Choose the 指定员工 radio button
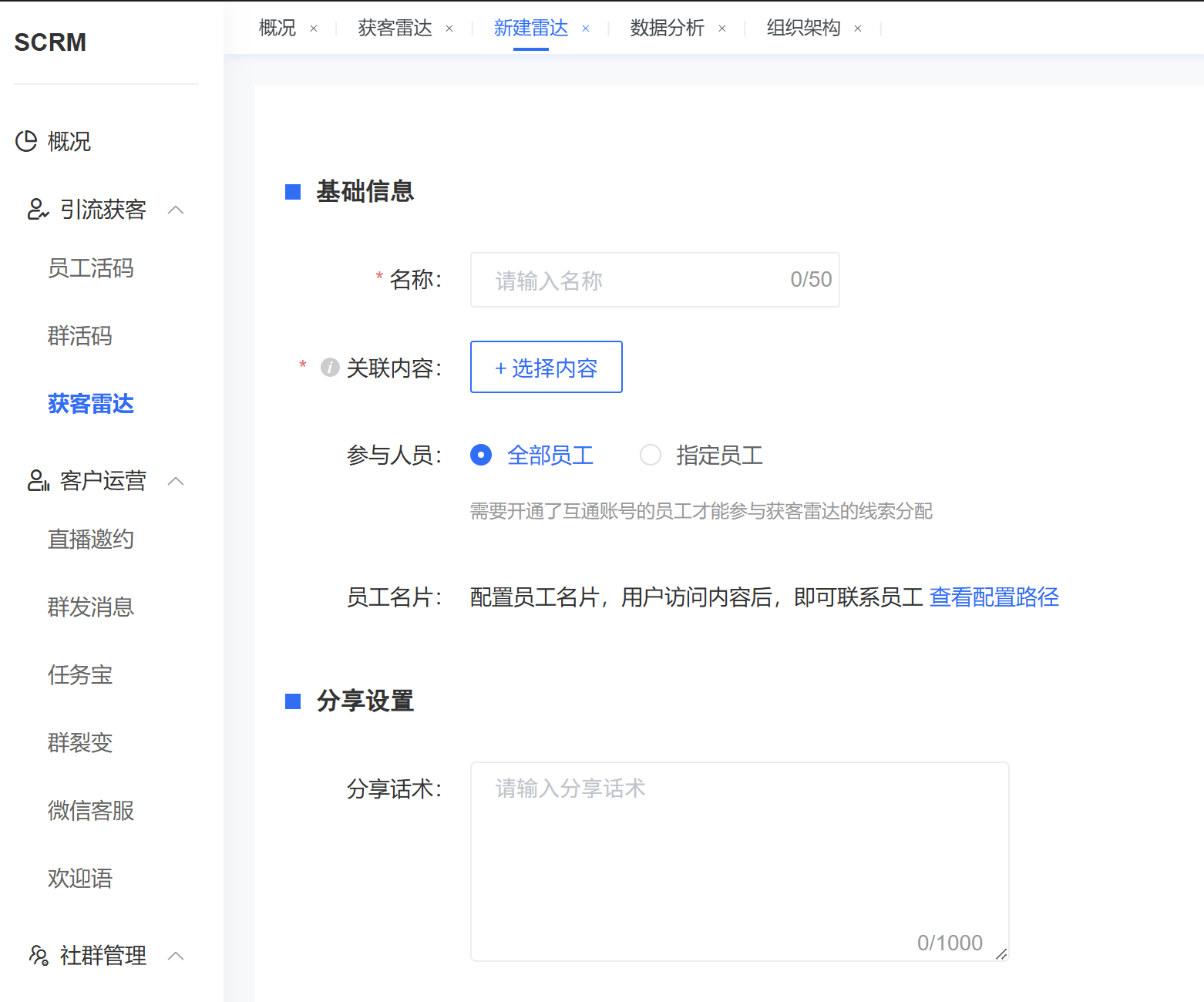Viewport: 1204px width, 1002px height. pyautogui.click(x=651, y=456)
